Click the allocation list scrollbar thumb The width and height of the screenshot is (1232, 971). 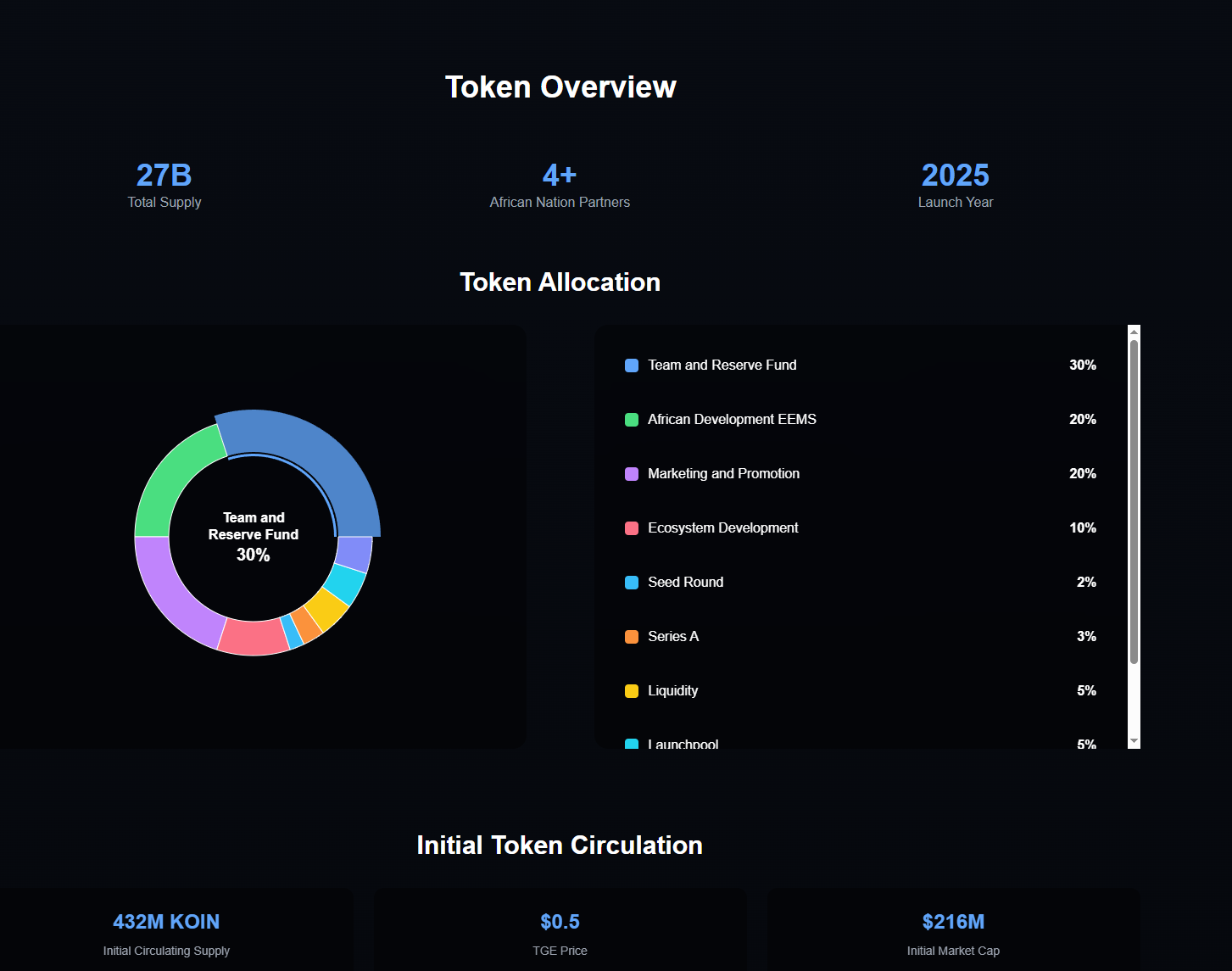tap(1134, 500)
